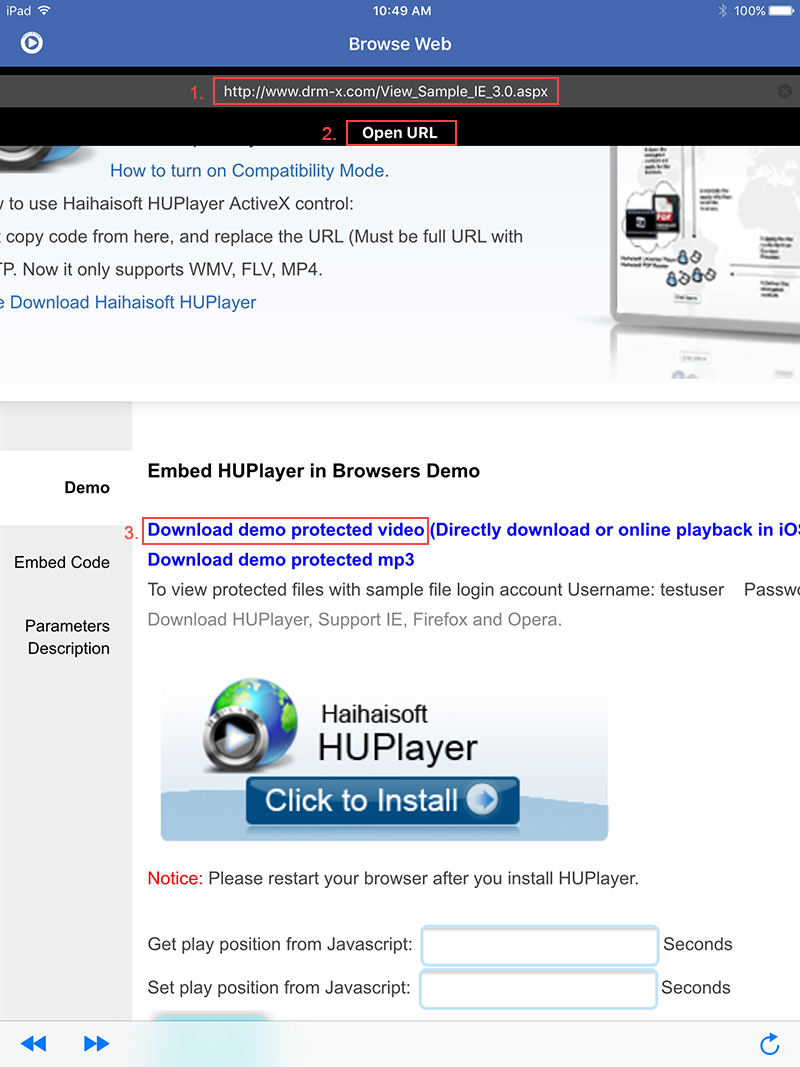Tap the diagram screenshot thumbnail at top right

tap(705, 262)
